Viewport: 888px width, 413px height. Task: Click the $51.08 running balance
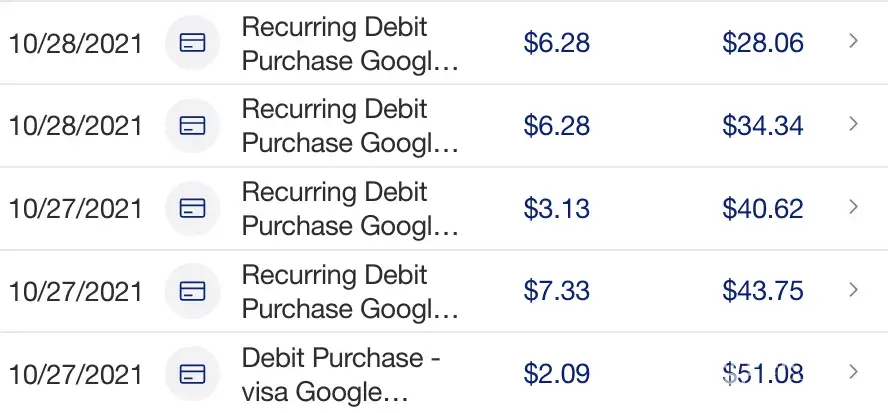tap(762, 374)
